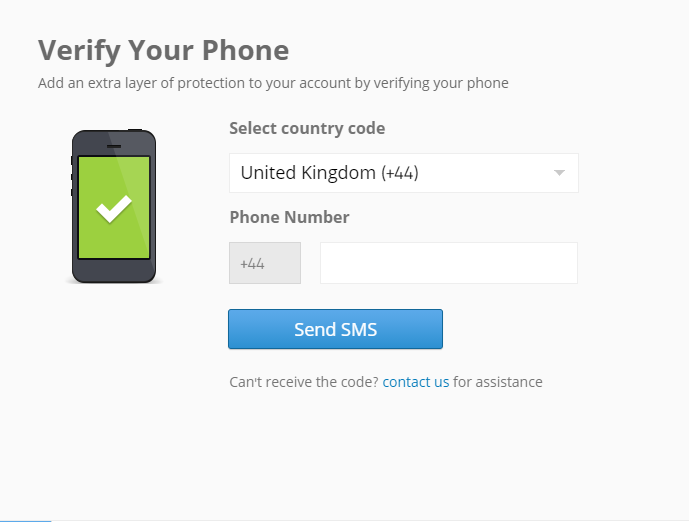Click the "Phone Number" field label
This screenshot has width=689, height=522.
[x=290, y=217]
